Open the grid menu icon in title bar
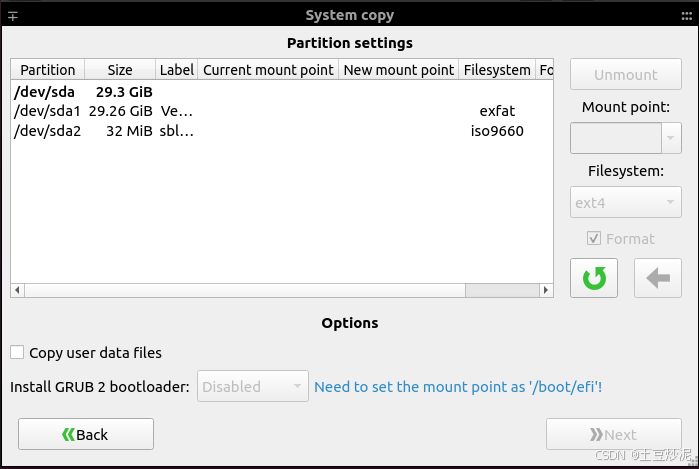The image size is (699, 469). pyautogui.click(x=687, y=16)
